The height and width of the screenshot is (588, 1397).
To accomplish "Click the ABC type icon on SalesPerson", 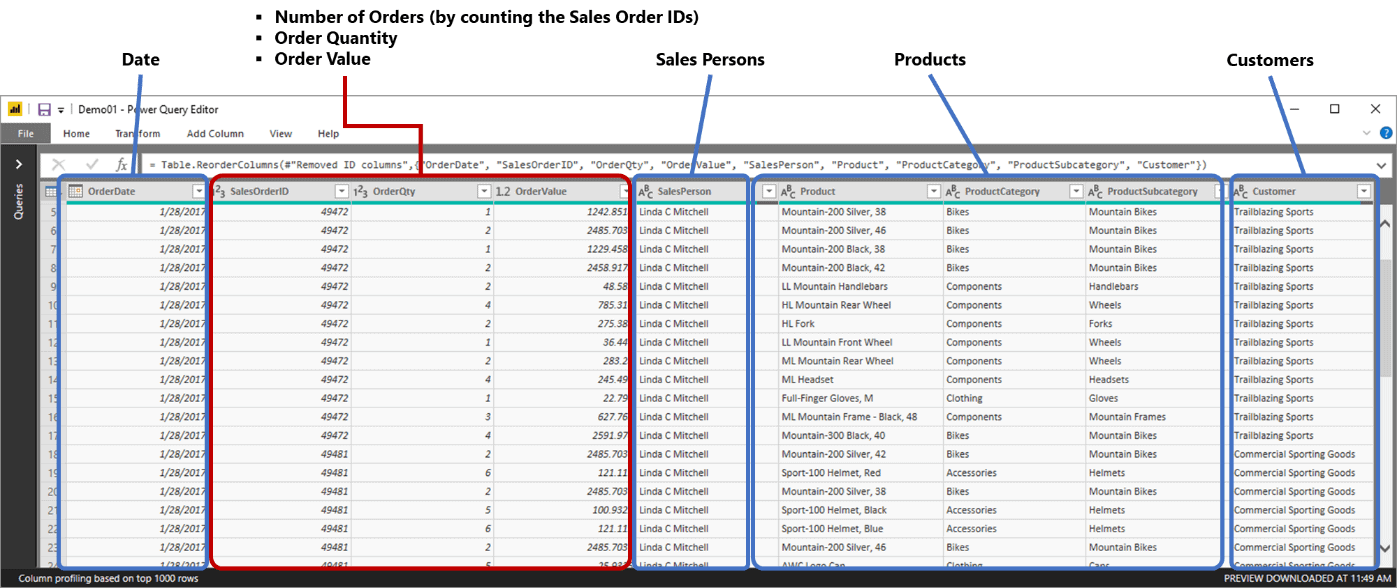I will click(x=645, y=191).
